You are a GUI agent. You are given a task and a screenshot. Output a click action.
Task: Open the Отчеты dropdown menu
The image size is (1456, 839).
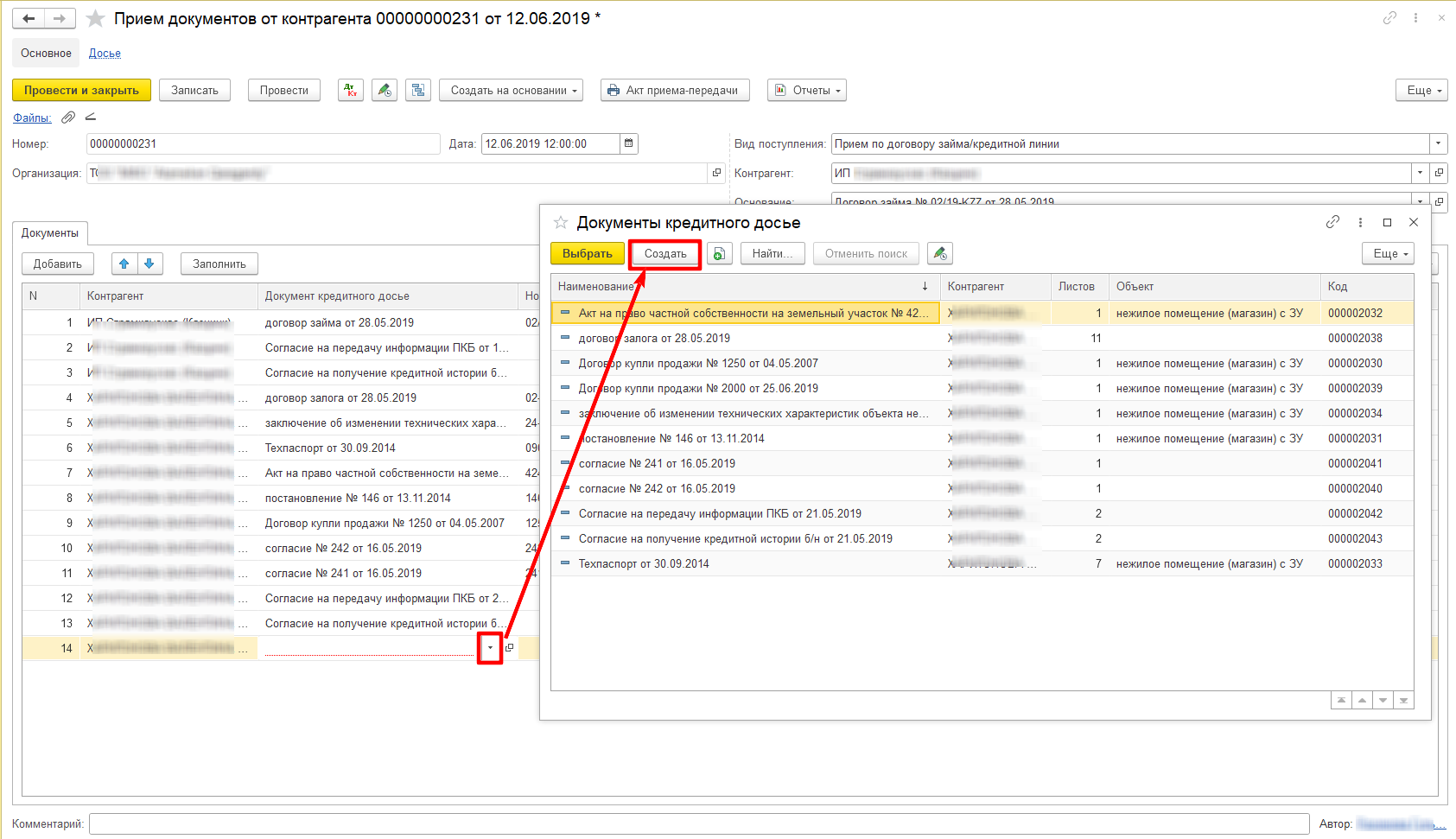coord(806,90)
